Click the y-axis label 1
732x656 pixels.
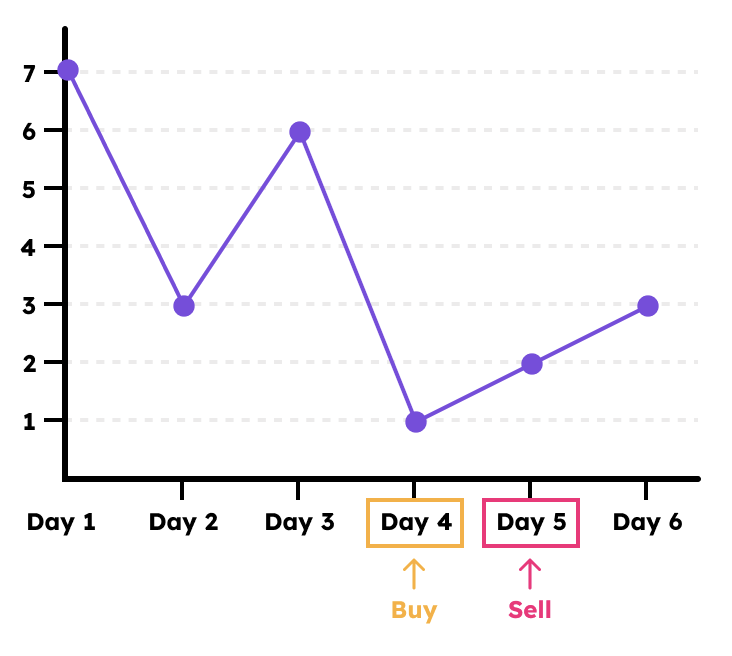[x=29, y=421]
